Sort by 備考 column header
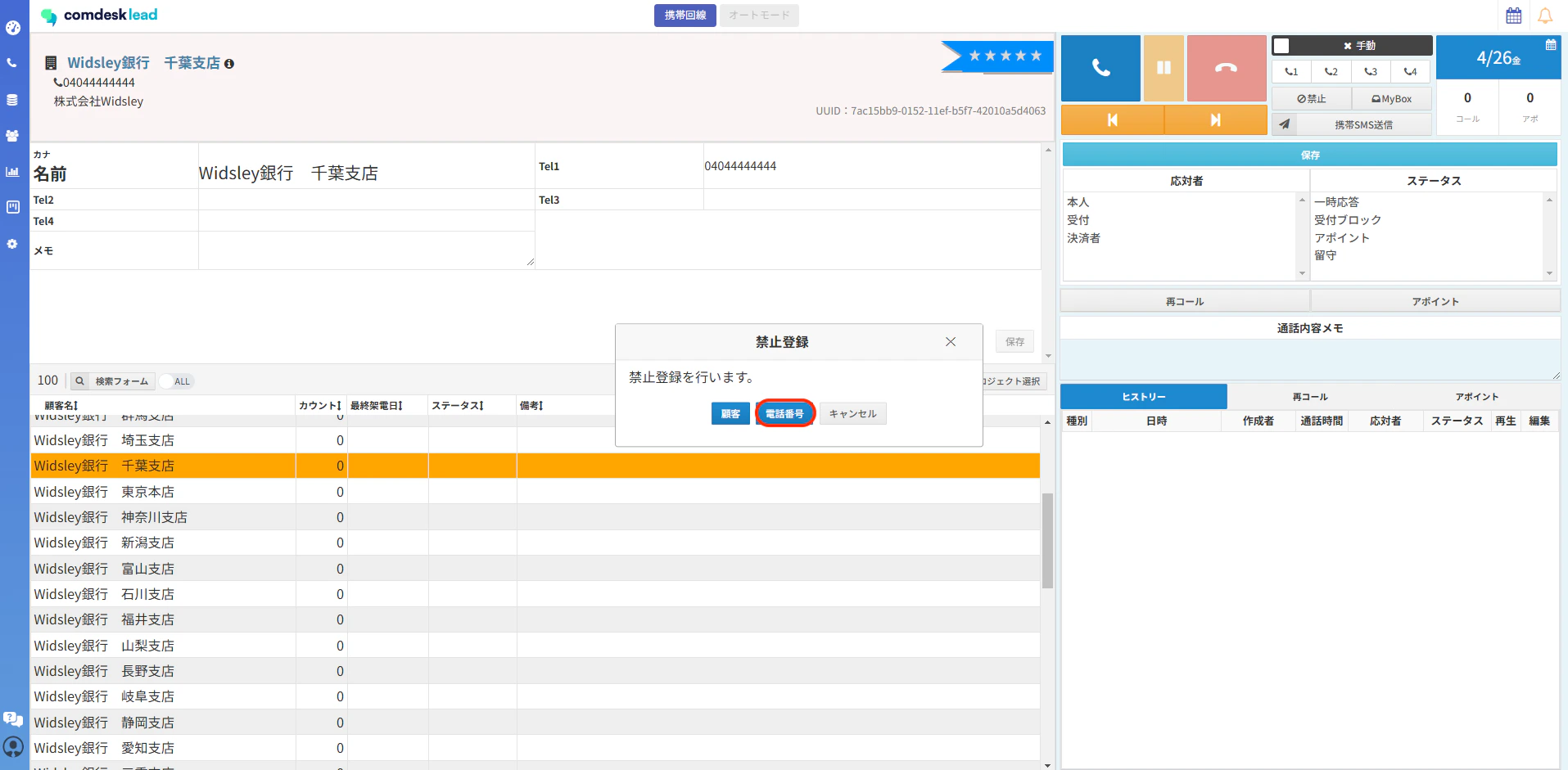The height and width of the screenshot is (770, 1568). point(531,406)
